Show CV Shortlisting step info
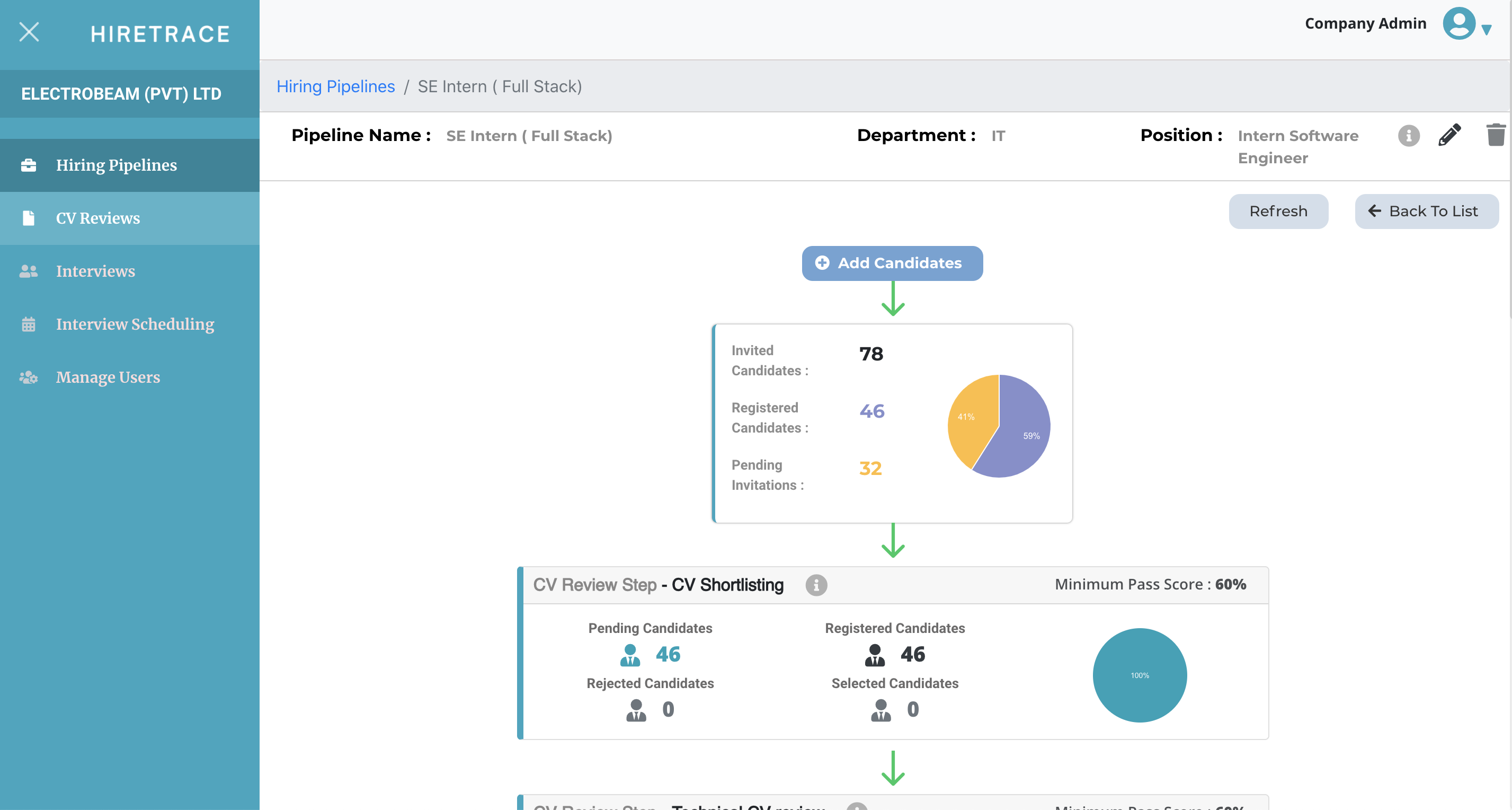The height and width of the screenshot is (810, 1512). [816, 585]
